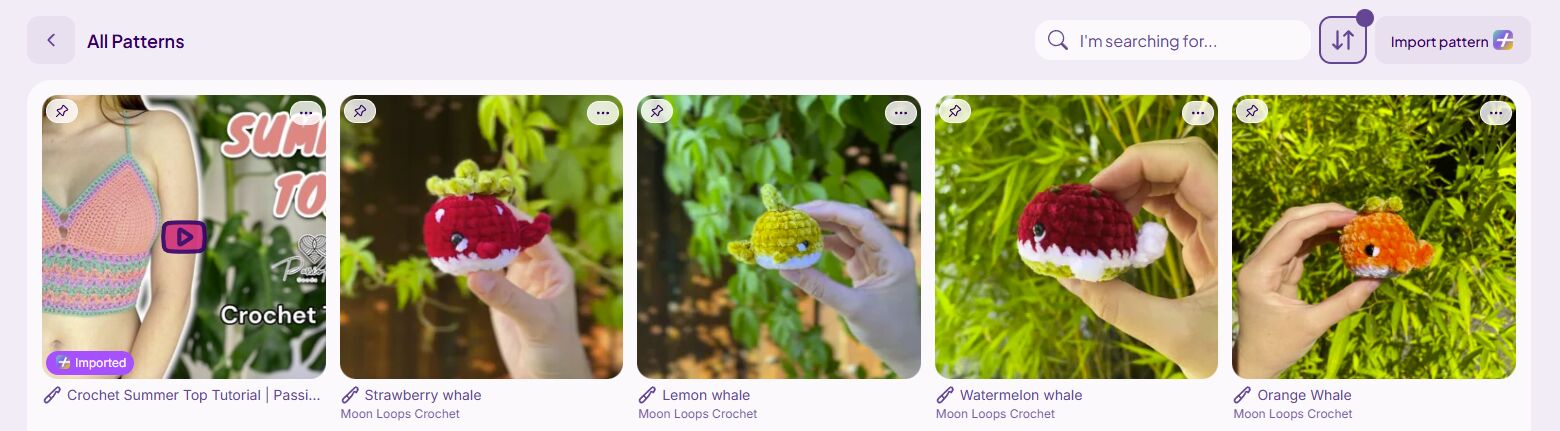Open options menu on Crochet Summer Top card
The height and width of the screenshot is (431, 1560).
pos(306,113)
